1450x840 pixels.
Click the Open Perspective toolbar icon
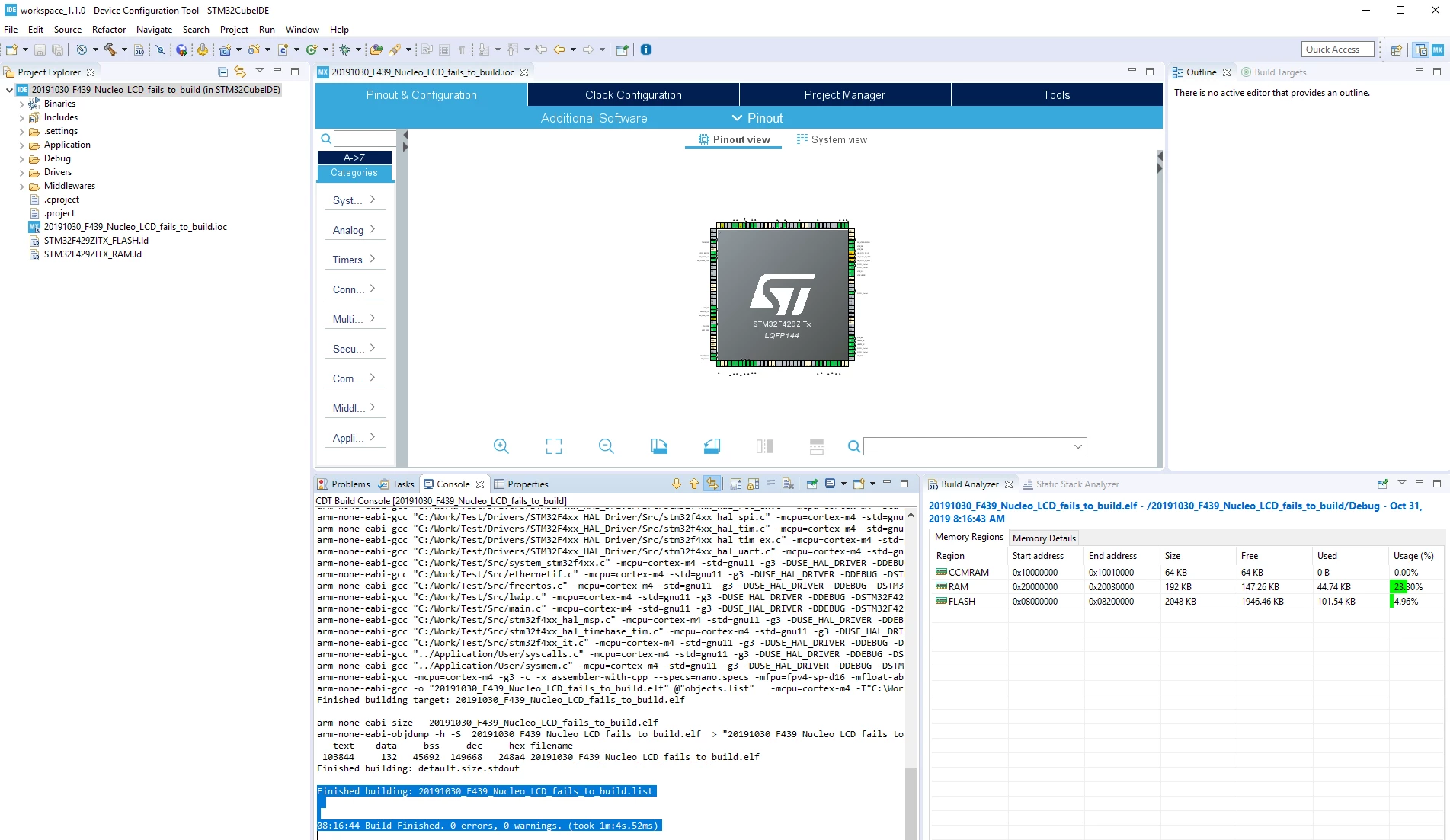(x=1397, y=50)
